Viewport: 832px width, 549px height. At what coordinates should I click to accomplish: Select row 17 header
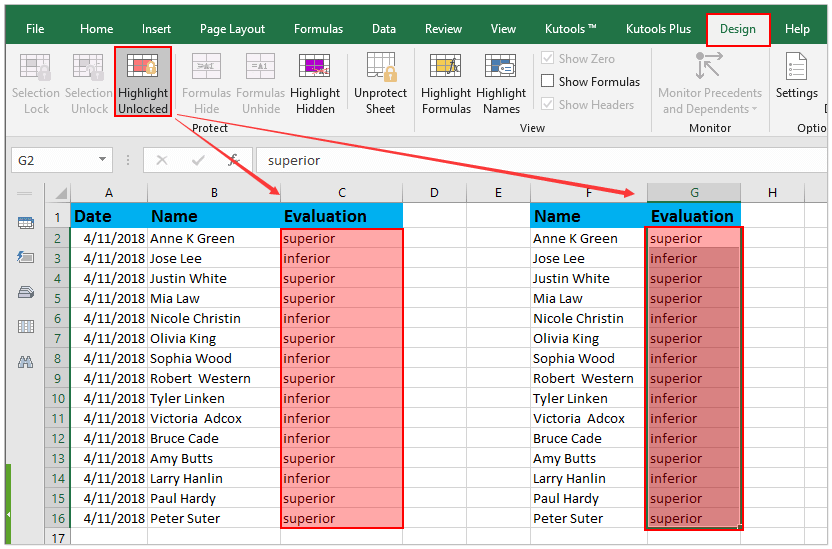tap(57, 538)
